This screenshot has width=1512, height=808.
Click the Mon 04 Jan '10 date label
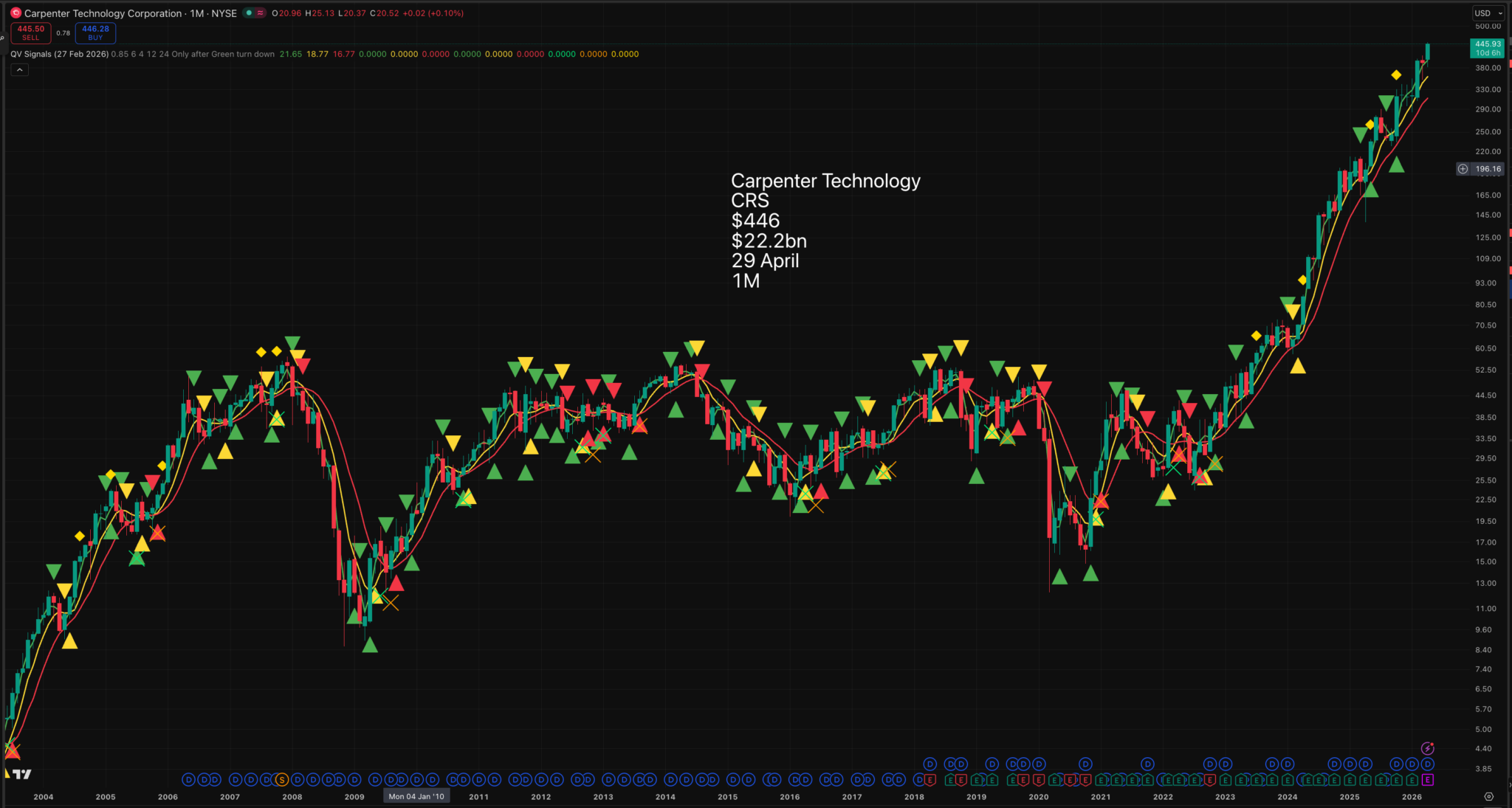(416, 796)
